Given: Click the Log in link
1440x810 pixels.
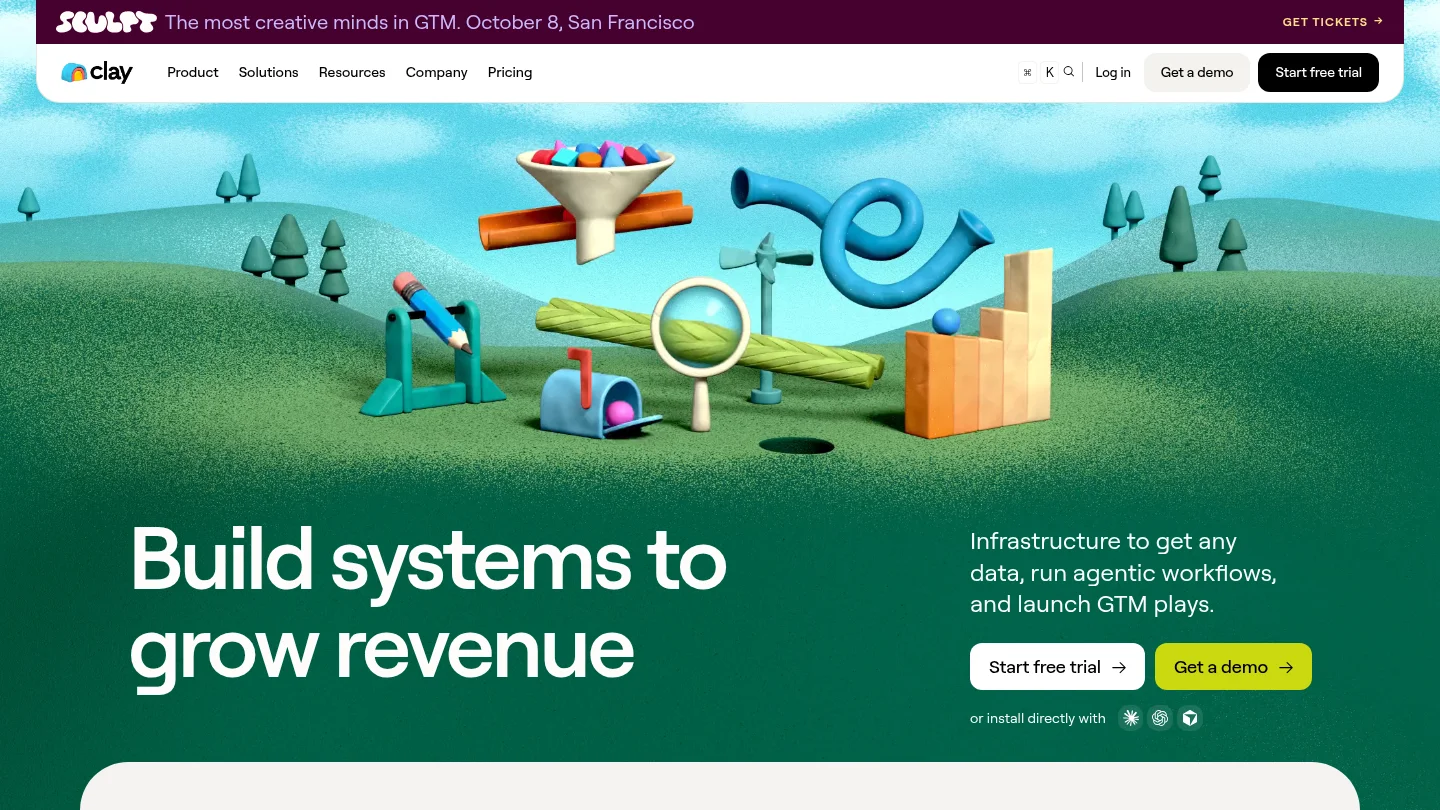Looking at the screenshot, I should (x=1113, y=72).
